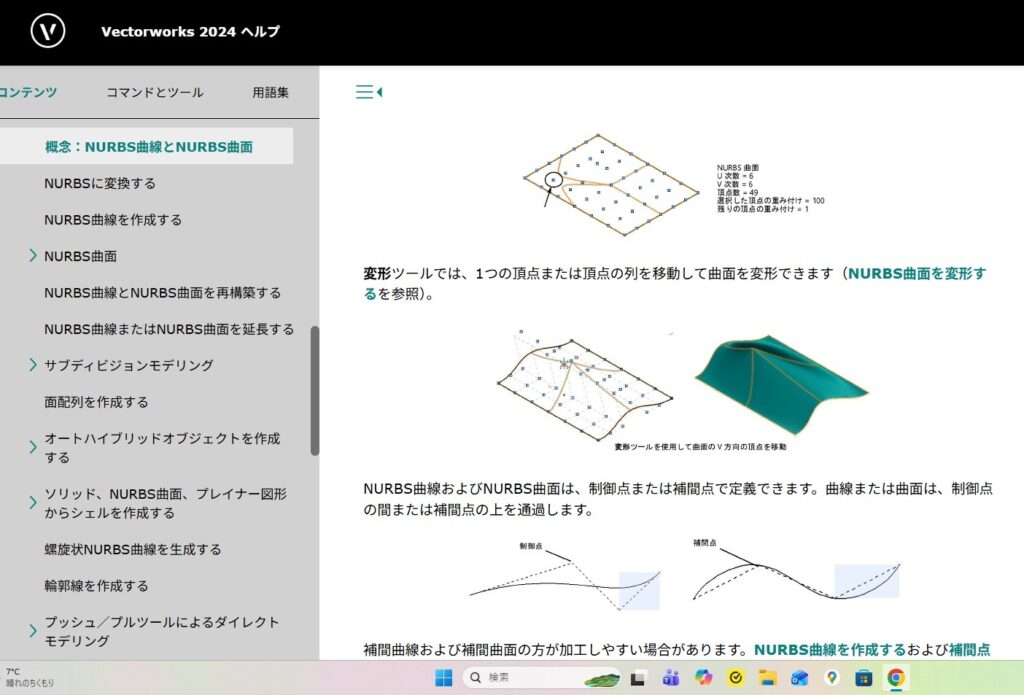Expand オートハイブリッドオブジェクトを作成する chevron
Image resolution: width=1024 pixels, height=695 pixels.
click(33, 447)
